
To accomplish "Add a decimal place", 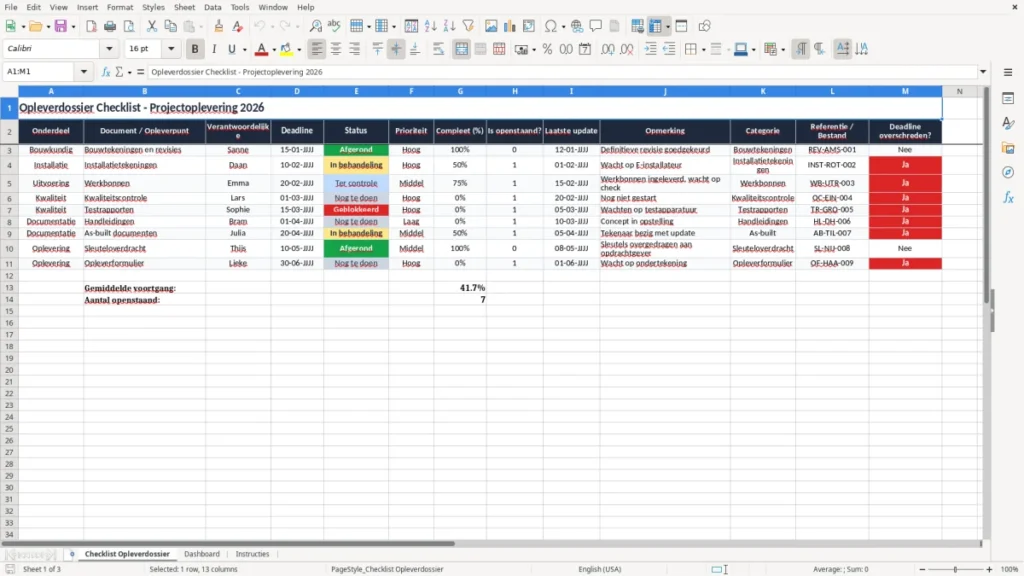I will coord(608,49).
